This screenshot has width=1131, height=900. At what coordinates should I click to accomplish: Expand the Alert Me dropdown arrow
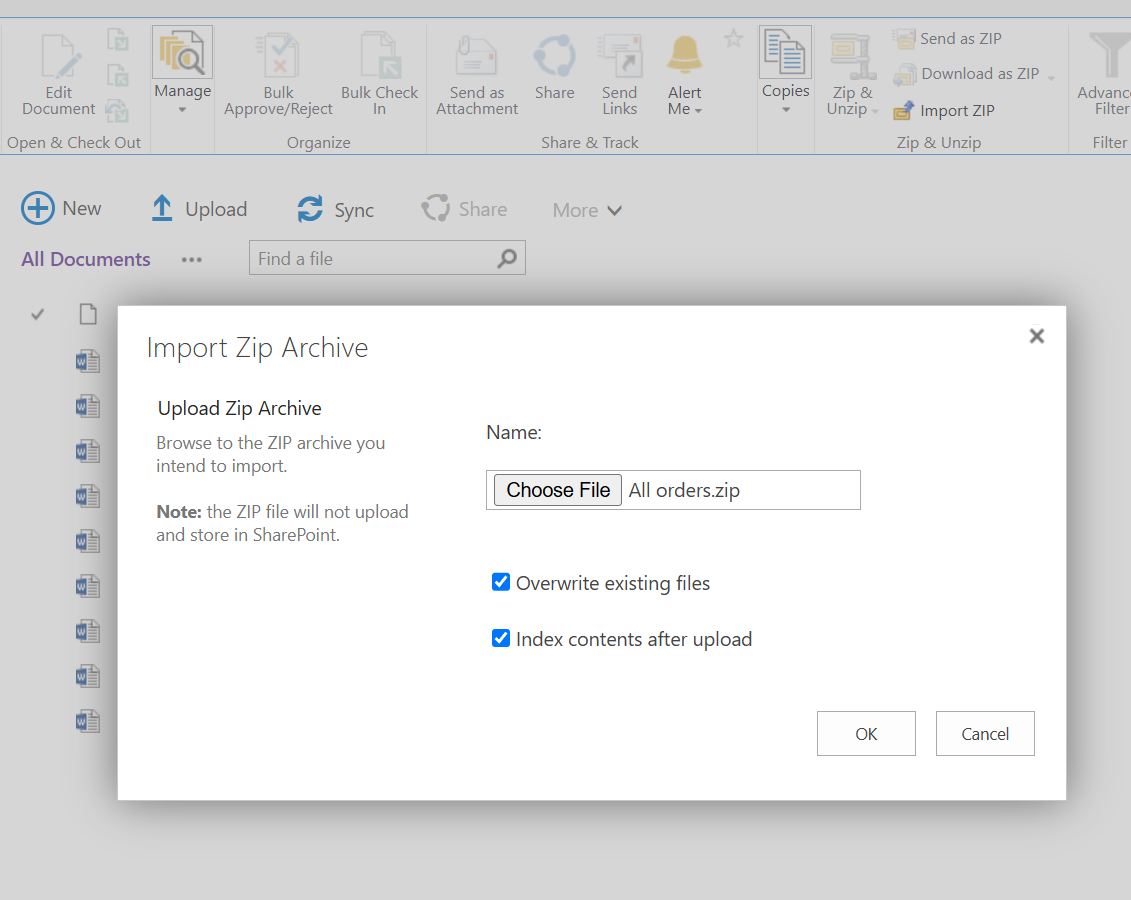[698, 111]
